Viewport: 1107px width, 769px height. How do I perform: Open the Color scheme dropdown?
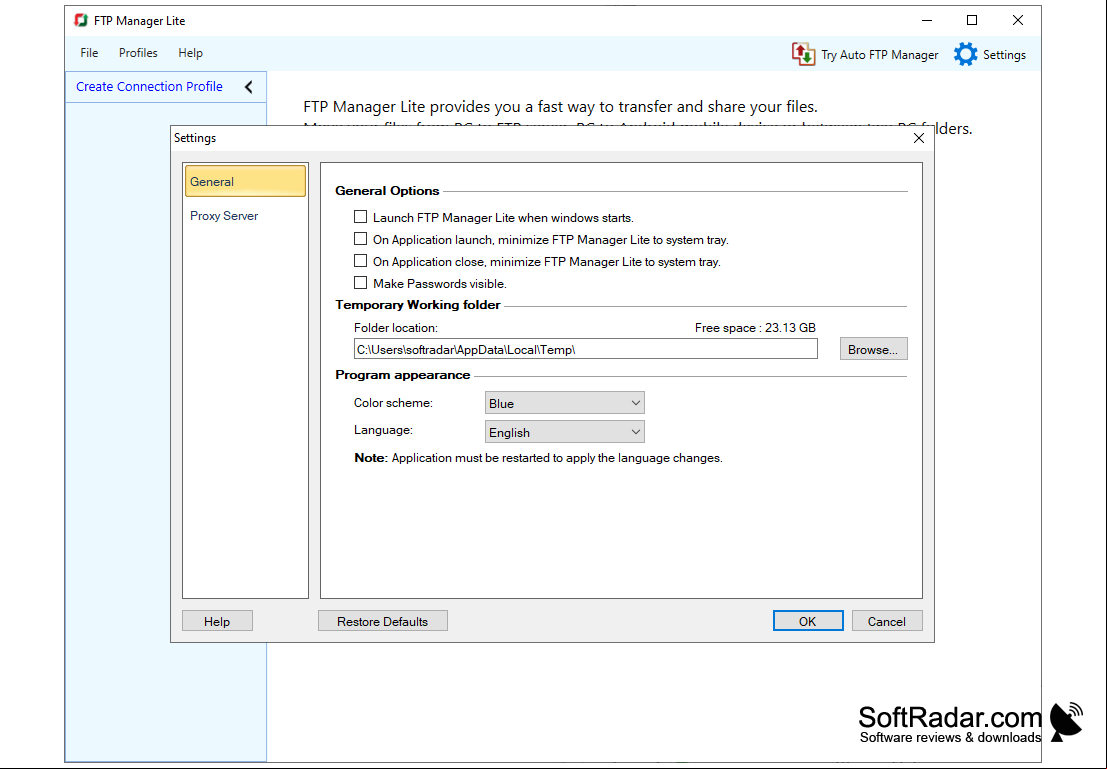point(565,403)
